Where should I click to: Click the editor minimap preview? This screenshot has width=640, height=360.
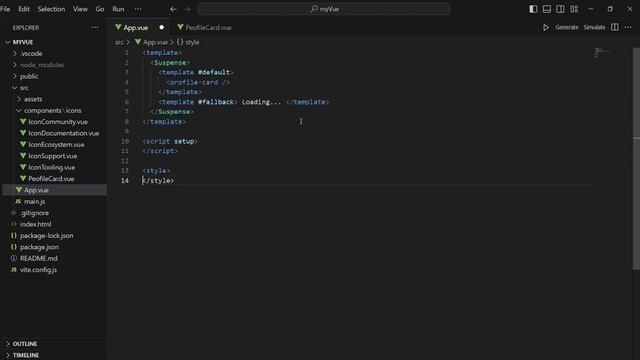[x=601, y=52]
